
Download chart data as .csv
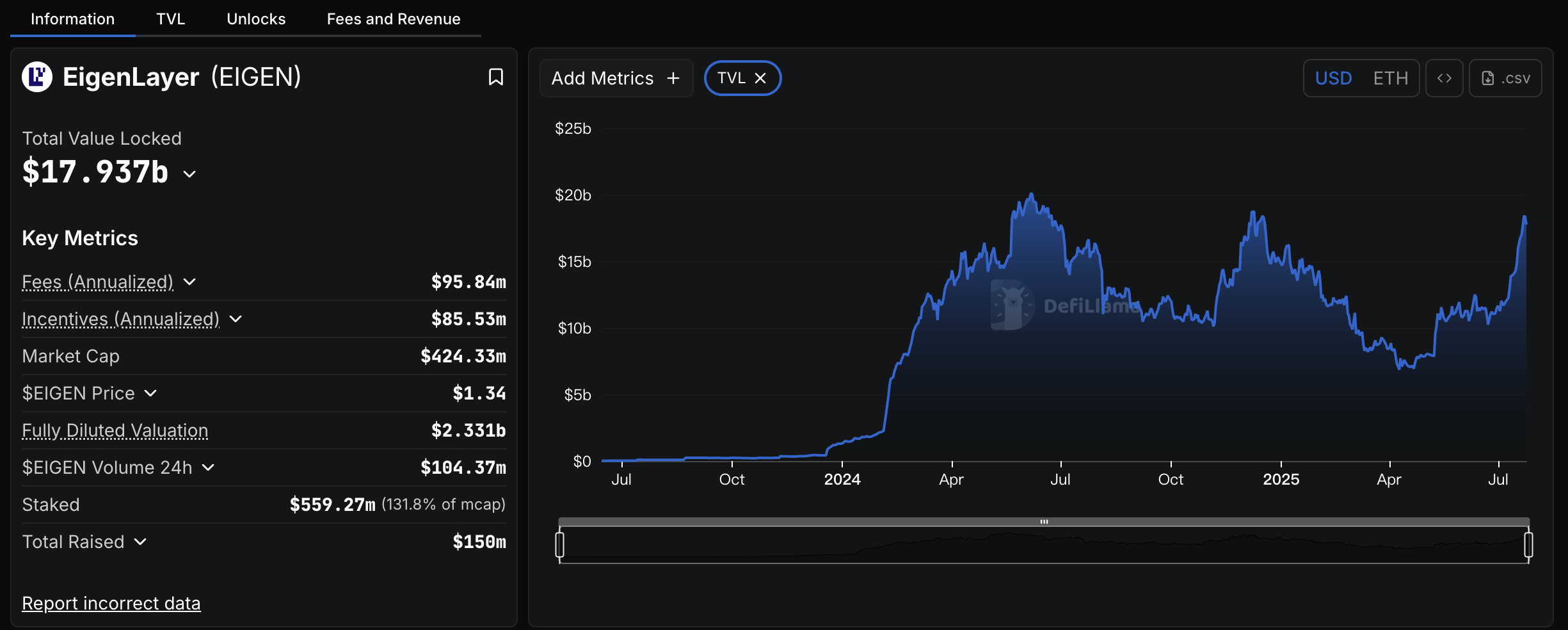click(1505, 78)
